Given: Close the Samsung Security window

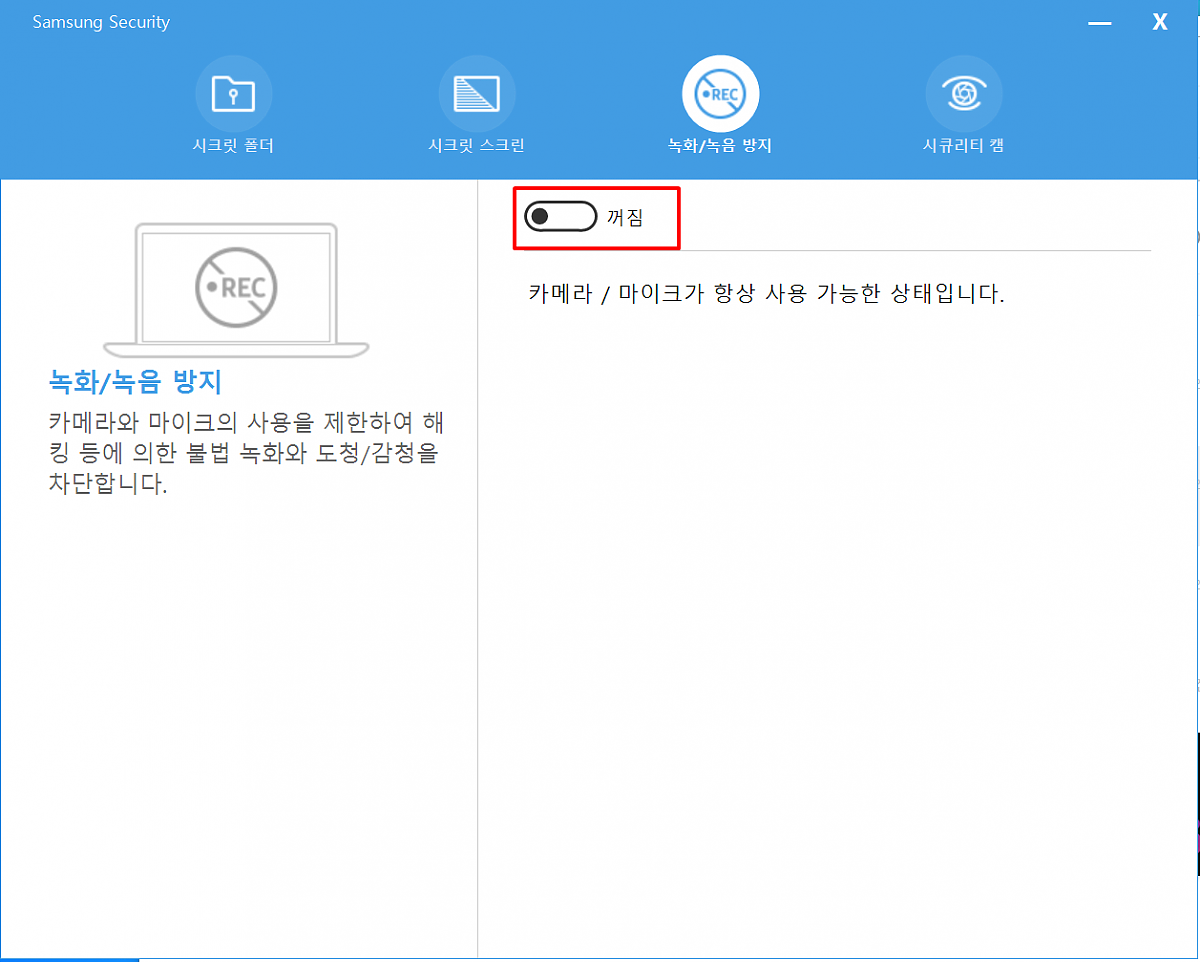Looking at the screenshot, I should coord(1160,22).
